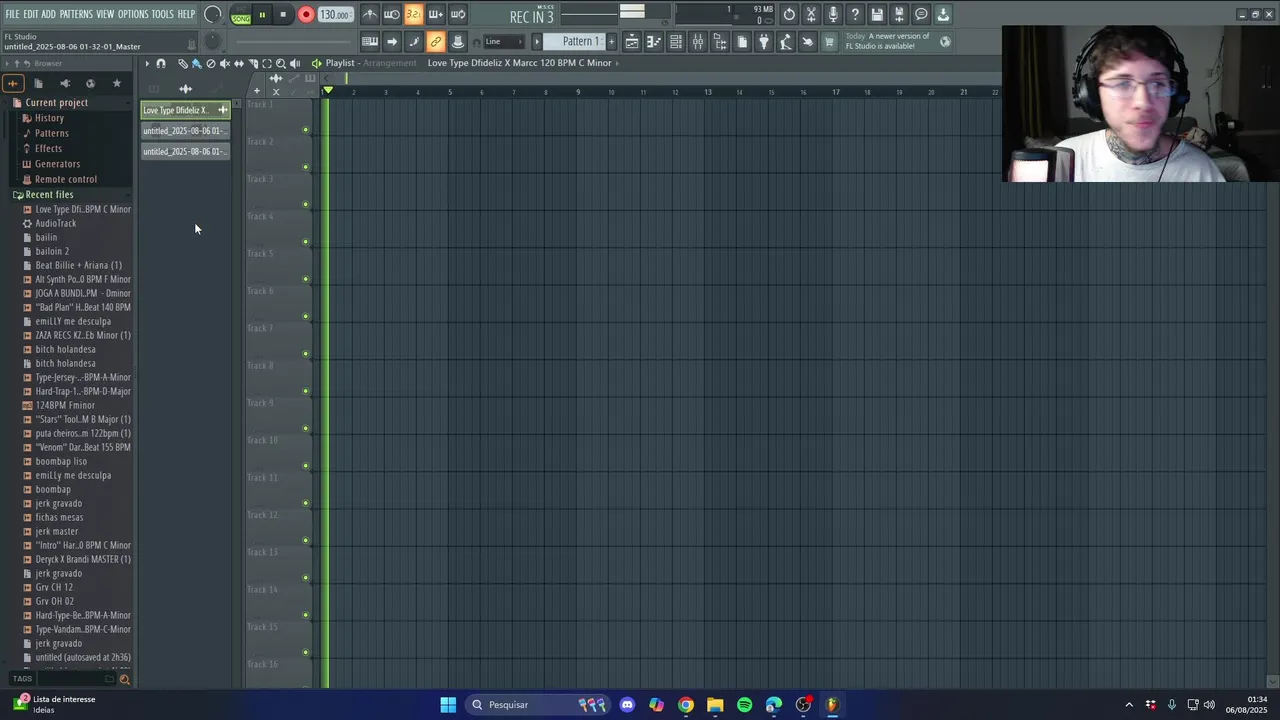This screenshot has height=720, width=1280.
Task: Toggle wait for input to start playing
Action: tap(392, 14)
